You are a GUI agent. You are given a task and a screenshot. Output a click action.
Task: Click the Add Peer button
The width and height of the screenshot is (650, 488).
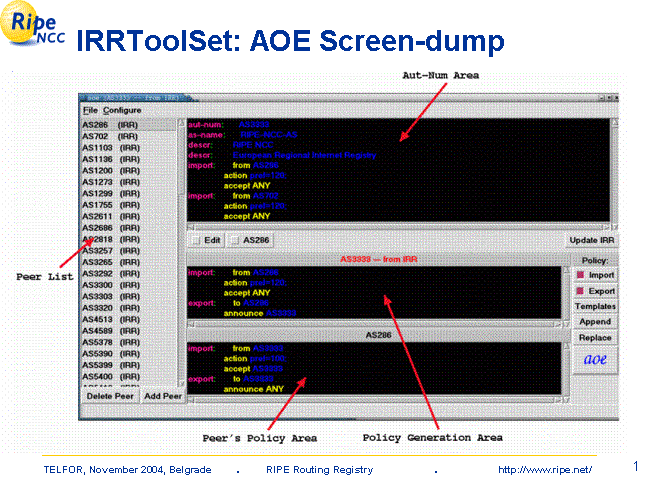click(161, 396)
